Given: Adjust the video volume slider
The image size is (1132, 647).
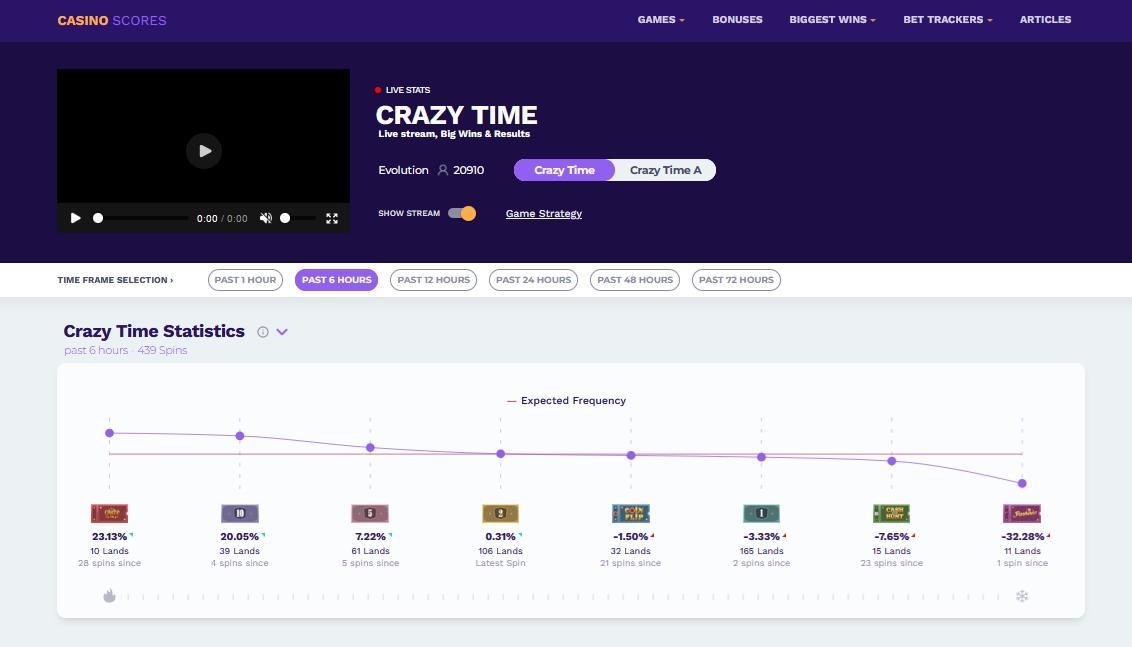Looking at the screenshot, I should (297, 218).
